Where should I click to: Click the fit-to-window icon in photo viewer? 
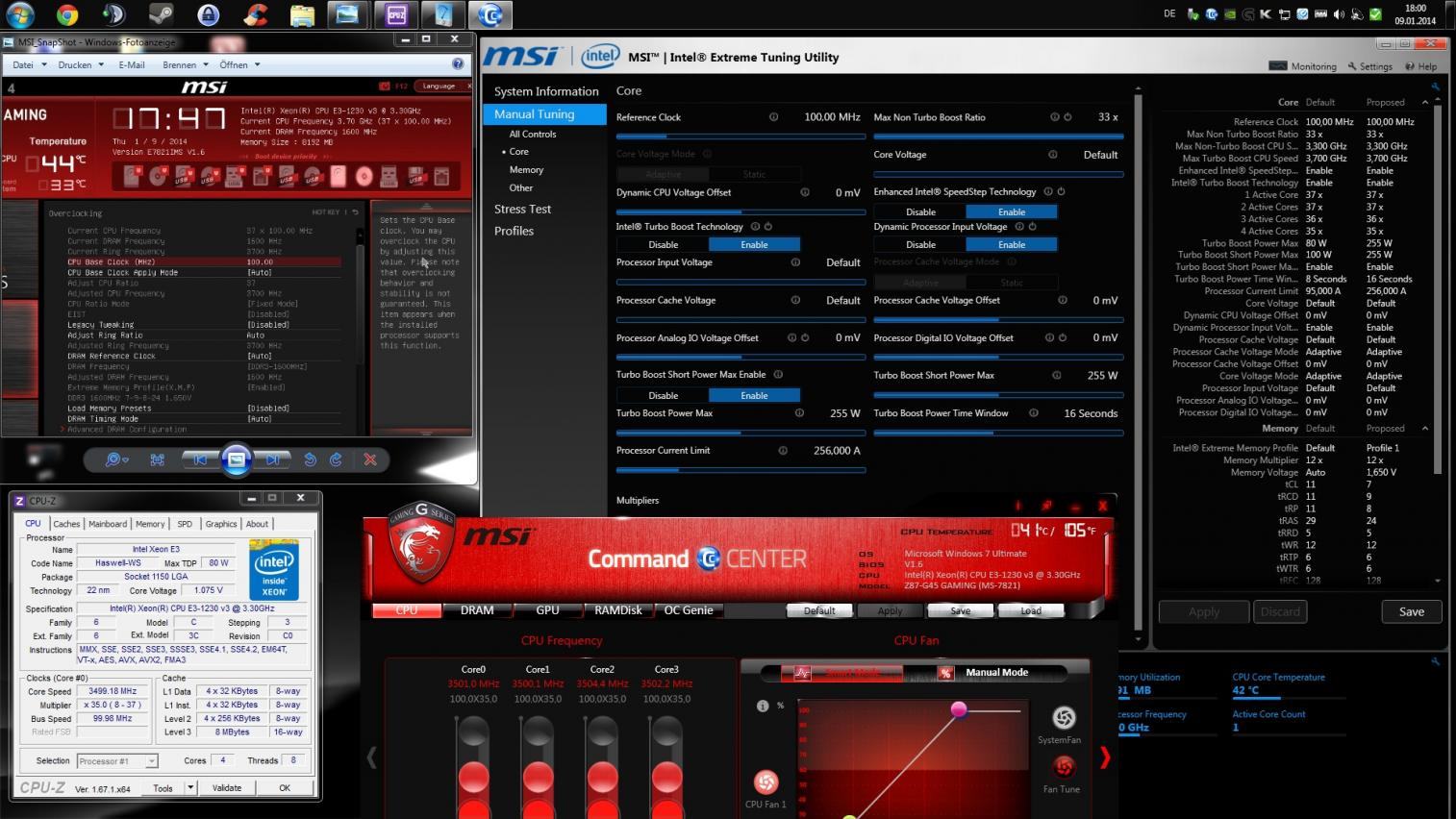[158, 459]
